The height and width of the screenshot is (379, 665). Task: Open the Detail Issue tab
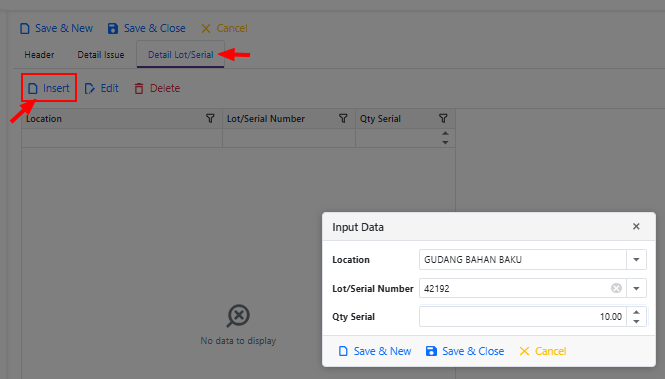[x=101, y=55]
